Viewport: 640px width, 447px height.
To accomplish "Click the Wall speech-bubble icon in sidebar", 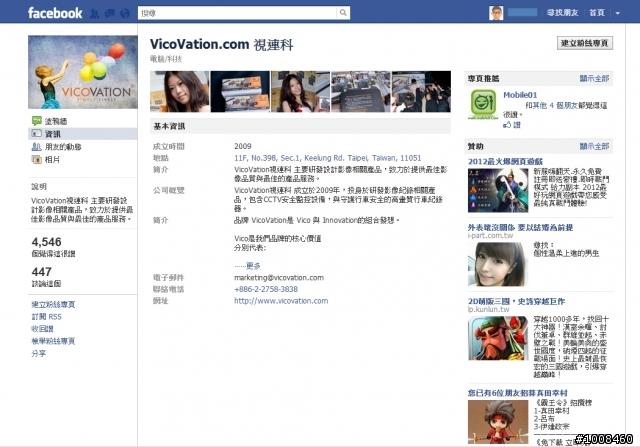I will coord(36,121).
